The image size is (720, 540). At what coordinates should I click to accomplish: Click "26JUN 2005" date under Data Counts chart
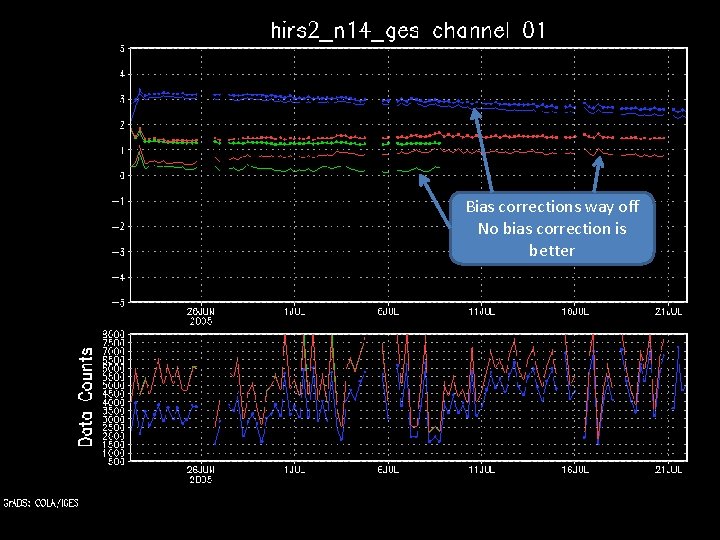coord(201,474)
